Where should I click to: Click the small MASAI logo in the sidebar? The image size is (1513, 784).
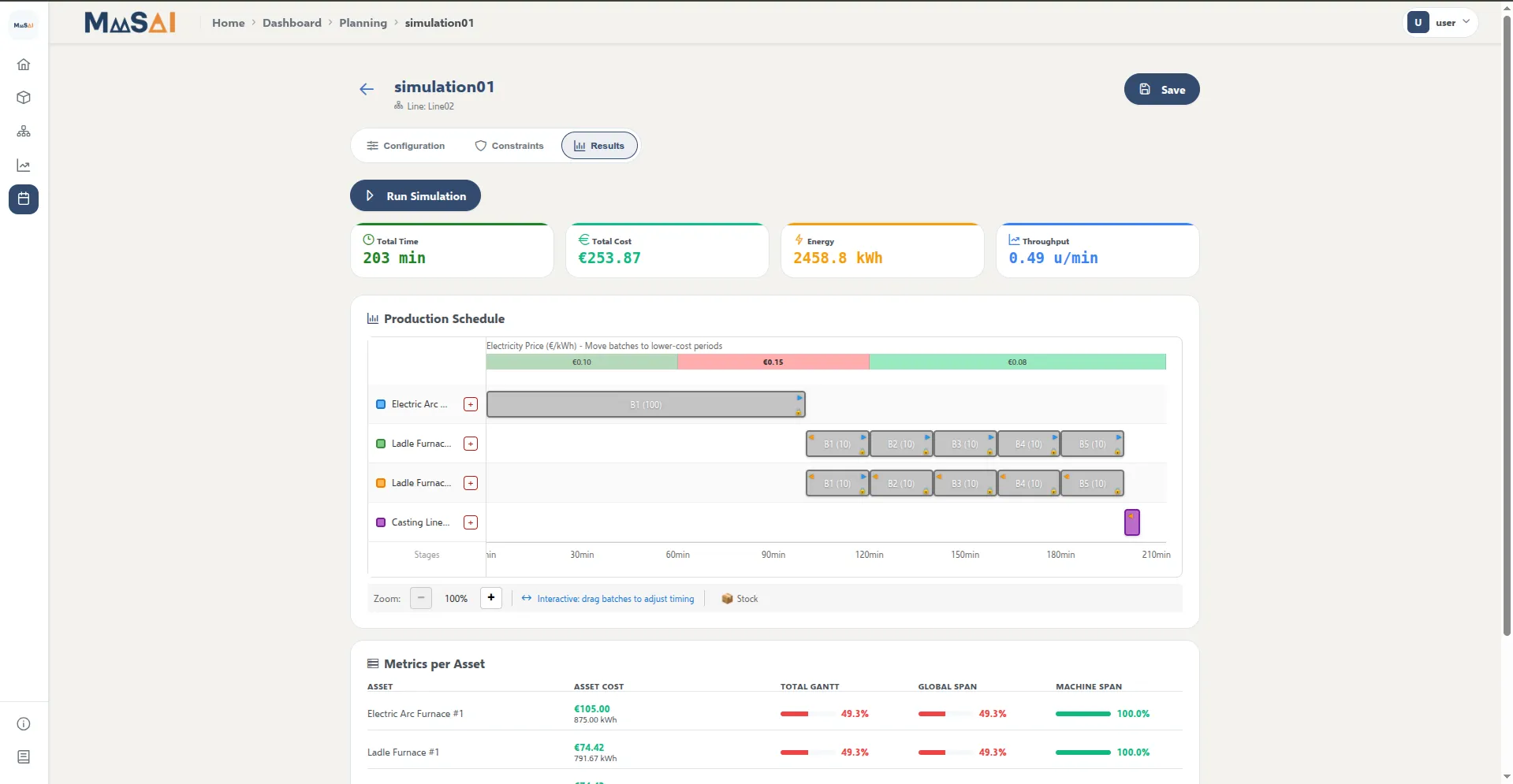coord(24,25)
